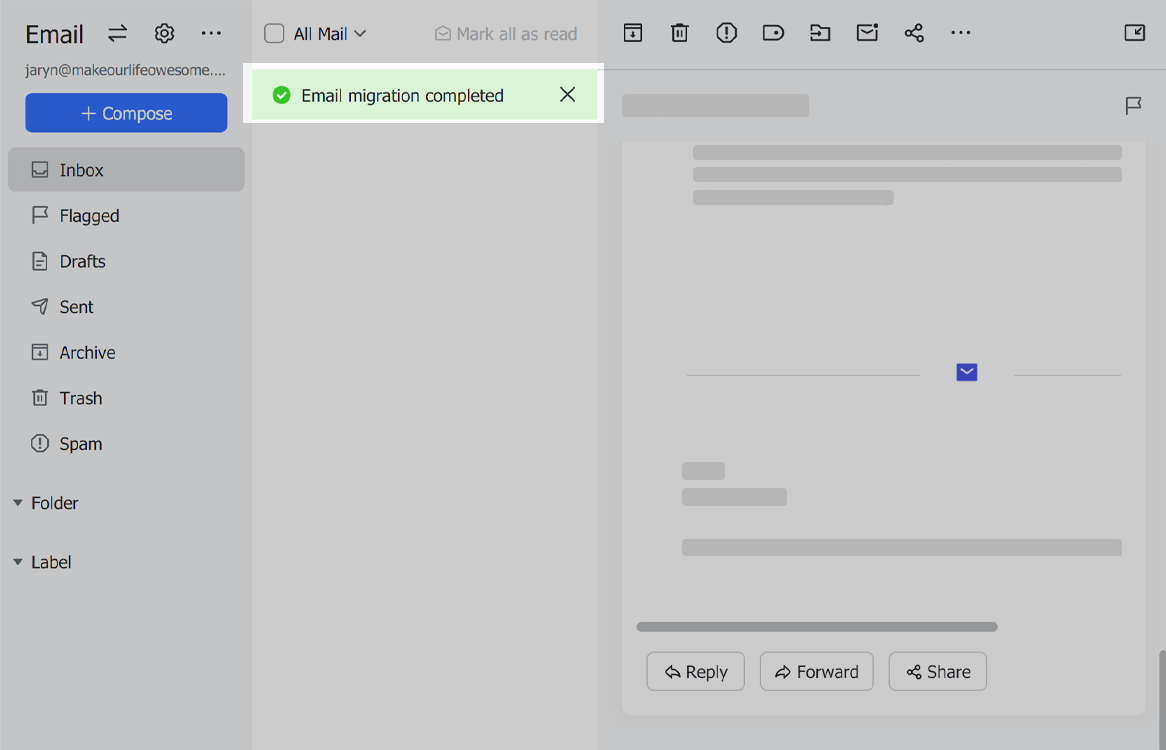Viewport: 1166px width, 750px height.
Task: Open the Spam folder
Action: point(78,443)
